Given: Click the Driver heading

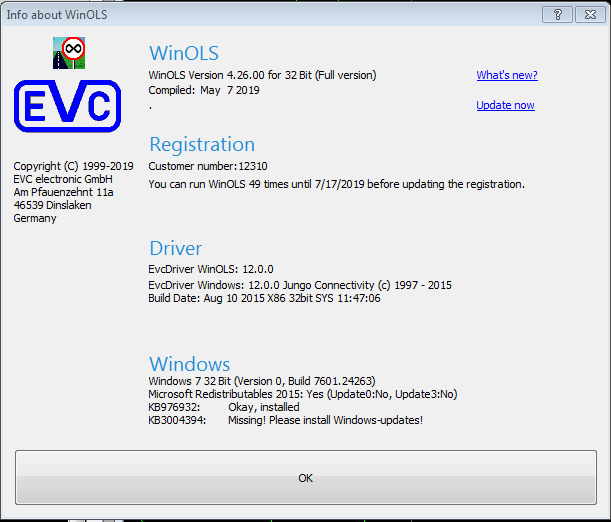Looking at the screenshot, I should (175, 248).
